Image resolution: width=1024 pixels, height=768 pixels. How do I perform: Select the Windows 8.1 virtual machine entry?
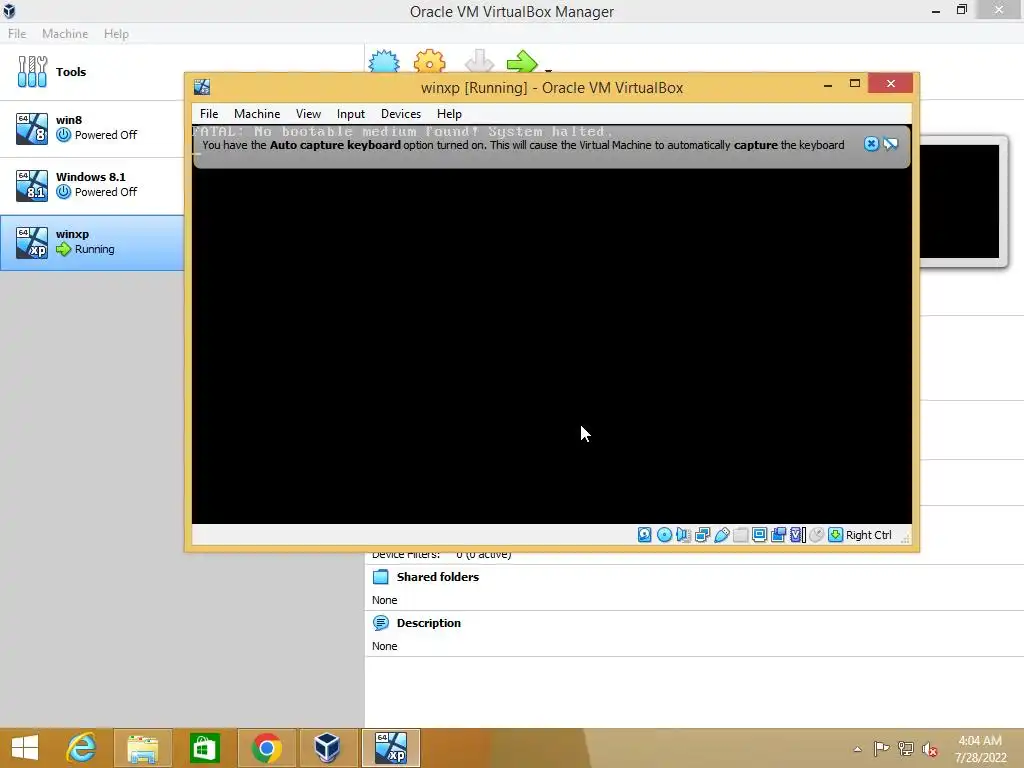[x=91, y=185]
